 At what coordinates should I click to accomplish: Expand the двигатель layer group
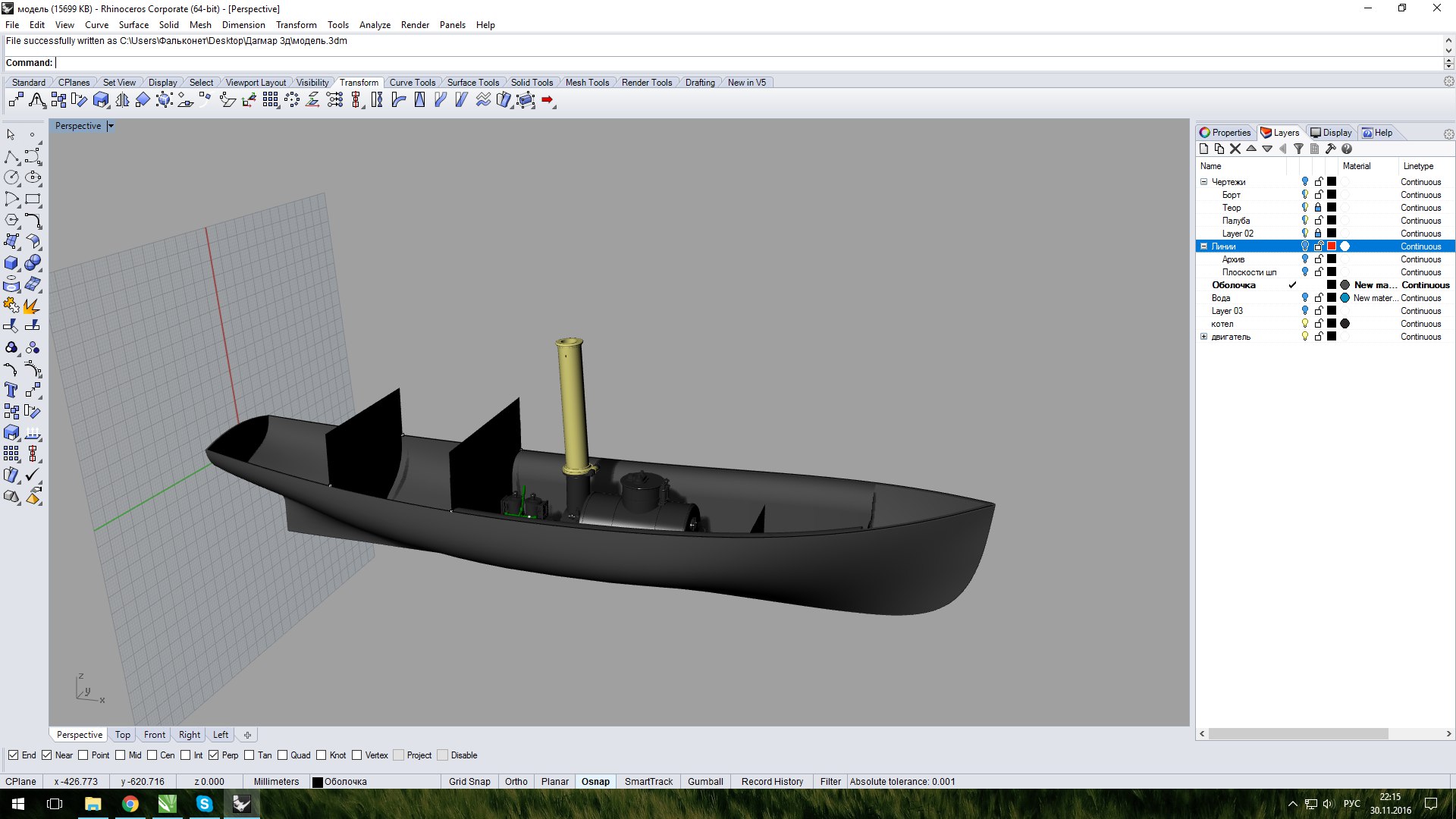coord(1203,337)
